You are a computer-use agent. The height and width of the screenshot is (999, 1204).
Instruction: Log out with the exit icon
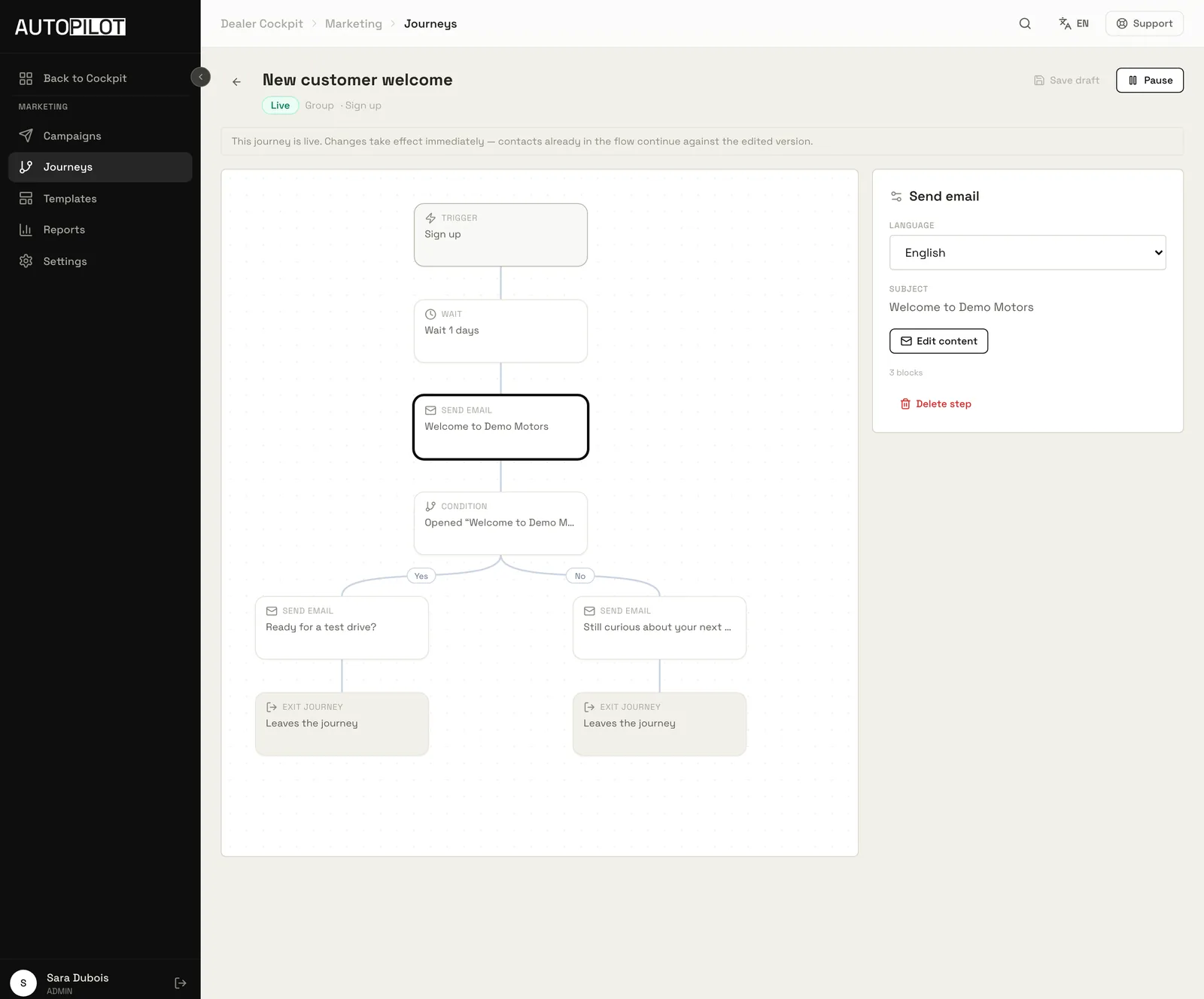[181, 983]
